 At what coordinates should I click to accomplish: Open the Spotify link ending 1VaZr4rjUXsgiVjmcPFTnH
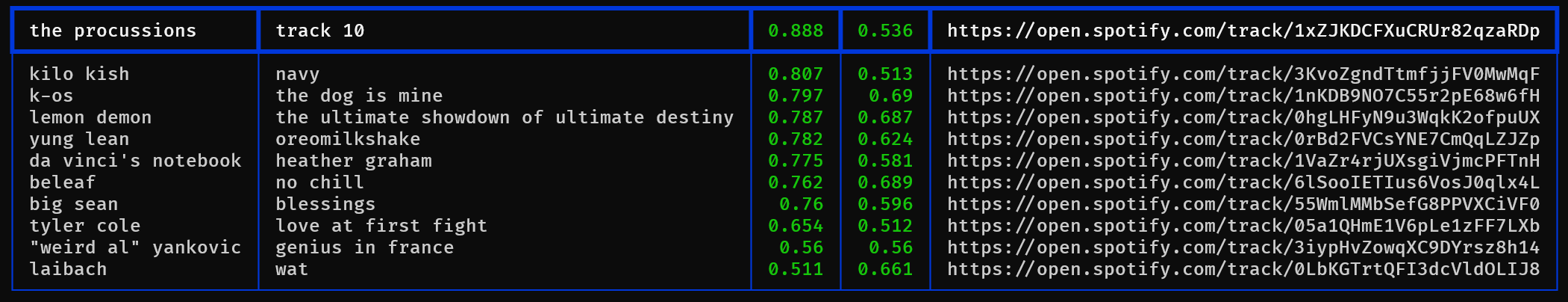point(1243,161)
